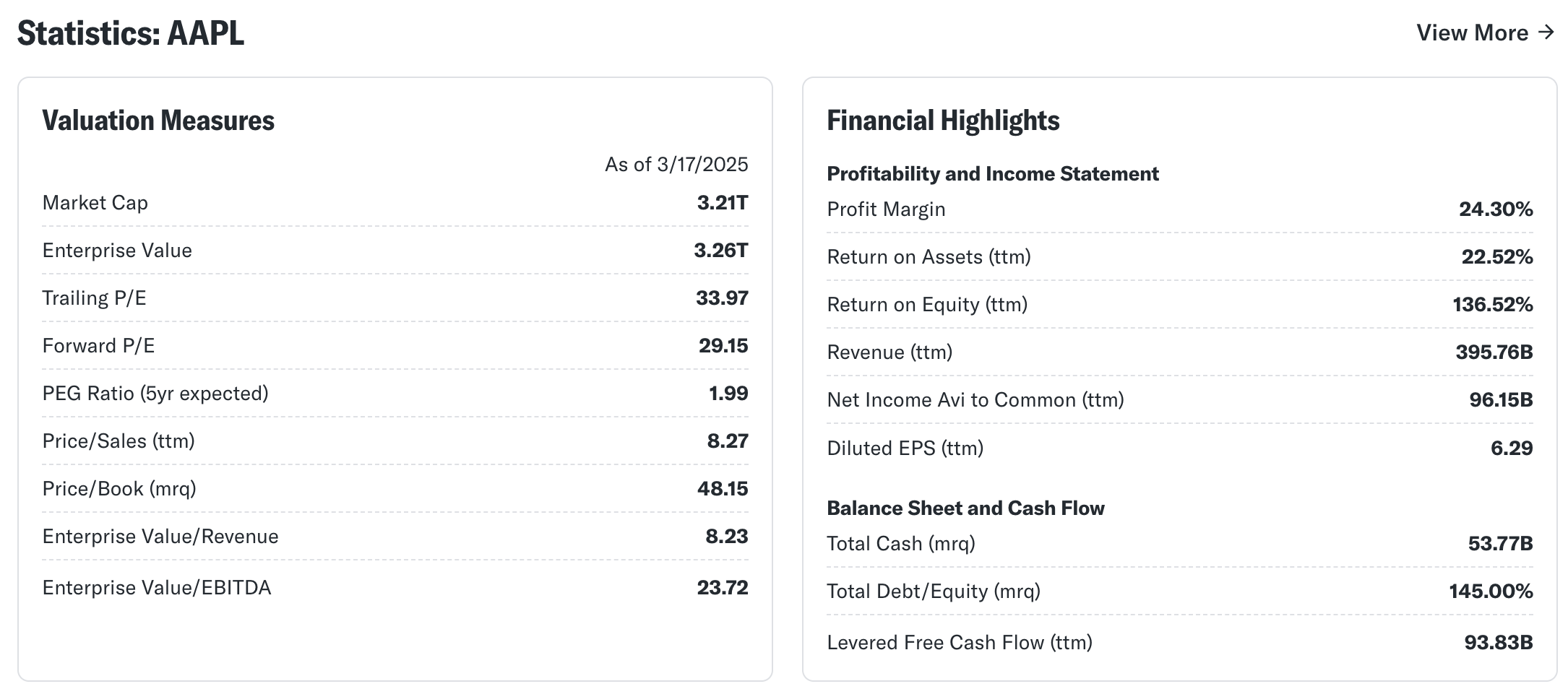This screenshot has height=689, width=1568.
Task: Select the 3.26T enterprise value
Action: (721, 251)
